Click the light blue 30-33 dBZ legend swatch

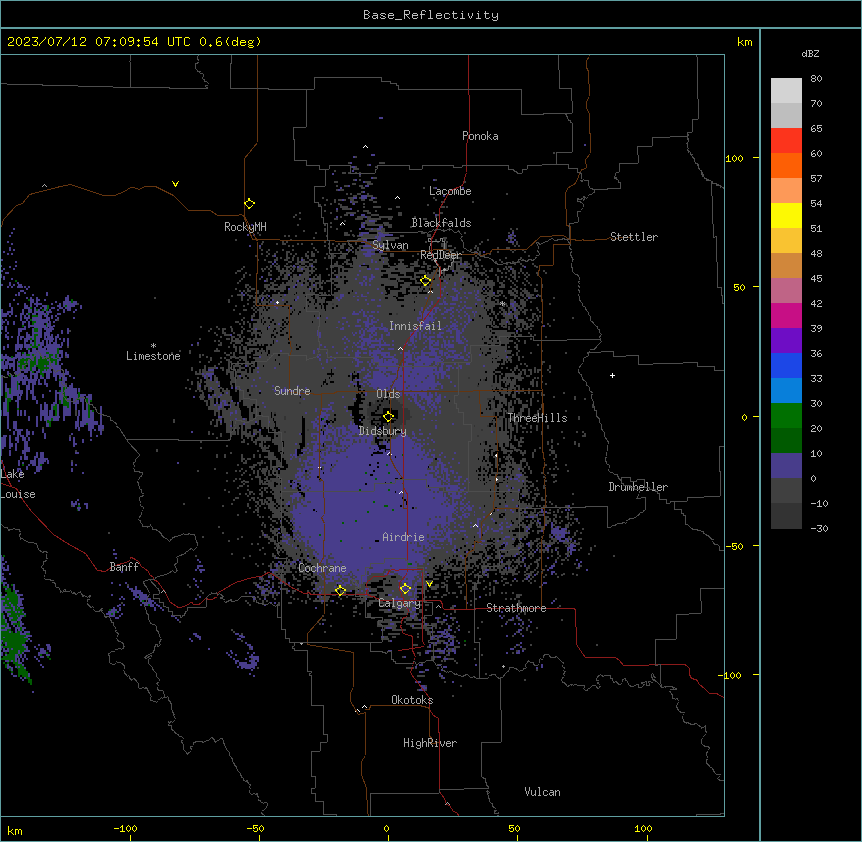pyautogui.click(x=786, y=391)
